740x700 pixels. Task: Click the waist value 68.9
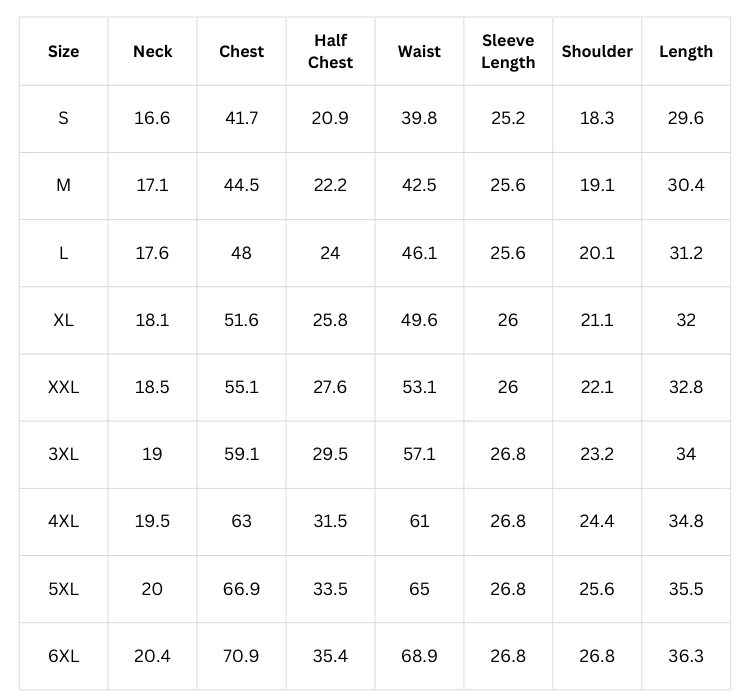pyautogui.click(x=419, y=656)
